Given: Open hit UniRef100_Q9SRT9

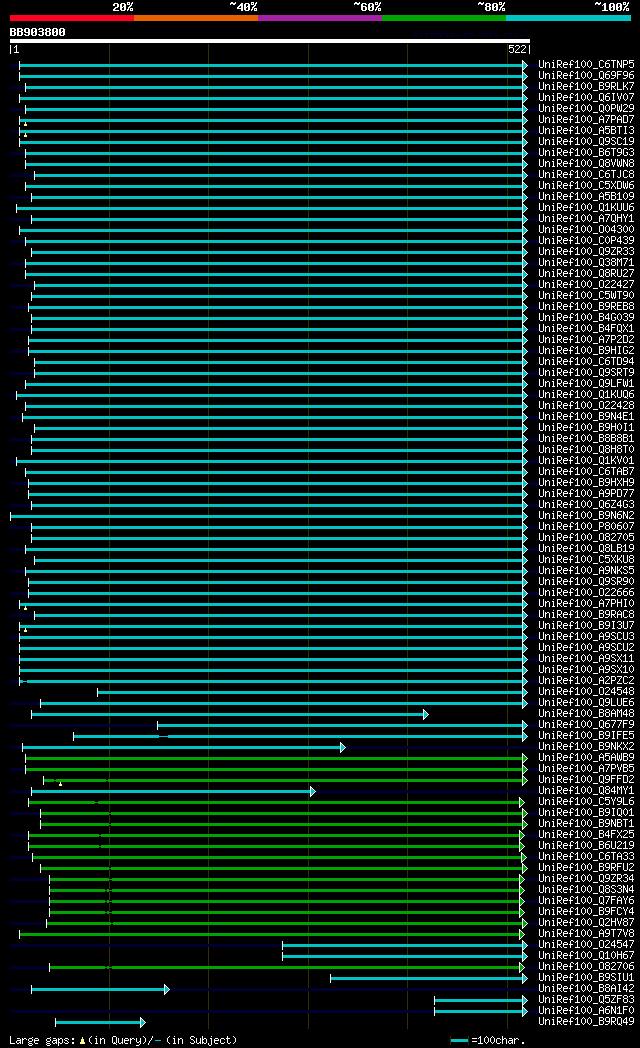Looking at the screenshot, I should pos(586,372).
